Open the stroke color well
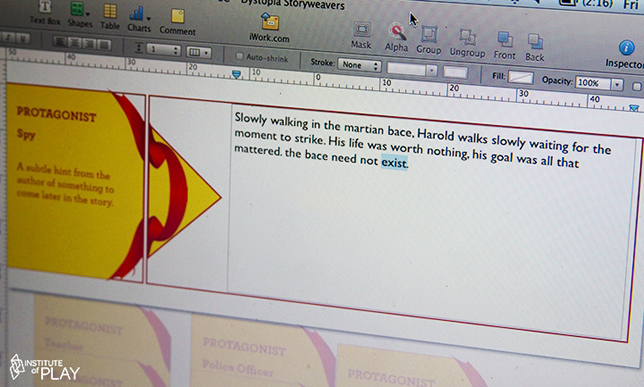 click(x=455, y=72)
